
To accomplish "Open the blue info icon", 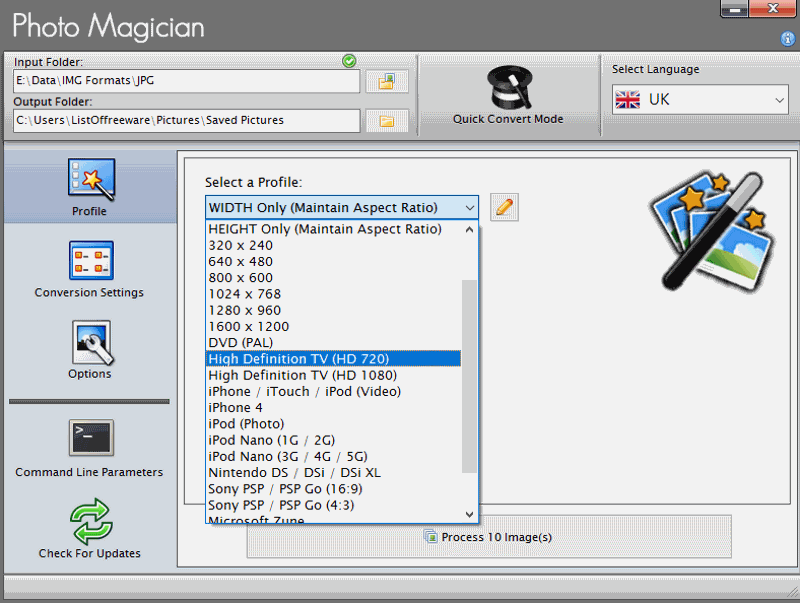I will tap(788, 38).
